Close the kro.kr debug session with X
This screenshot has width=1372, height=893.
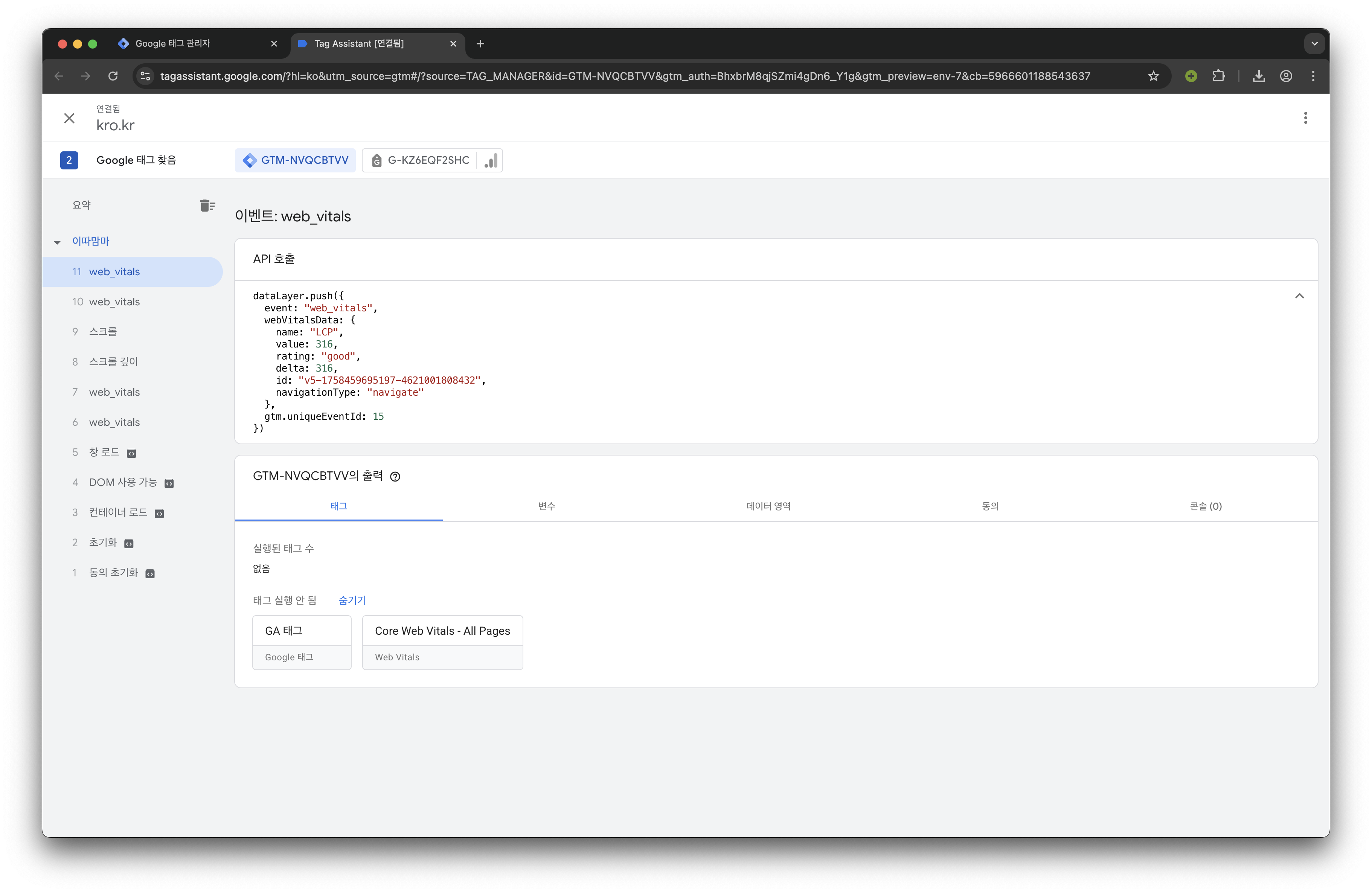pyautogui.click(x=69, y=118)
